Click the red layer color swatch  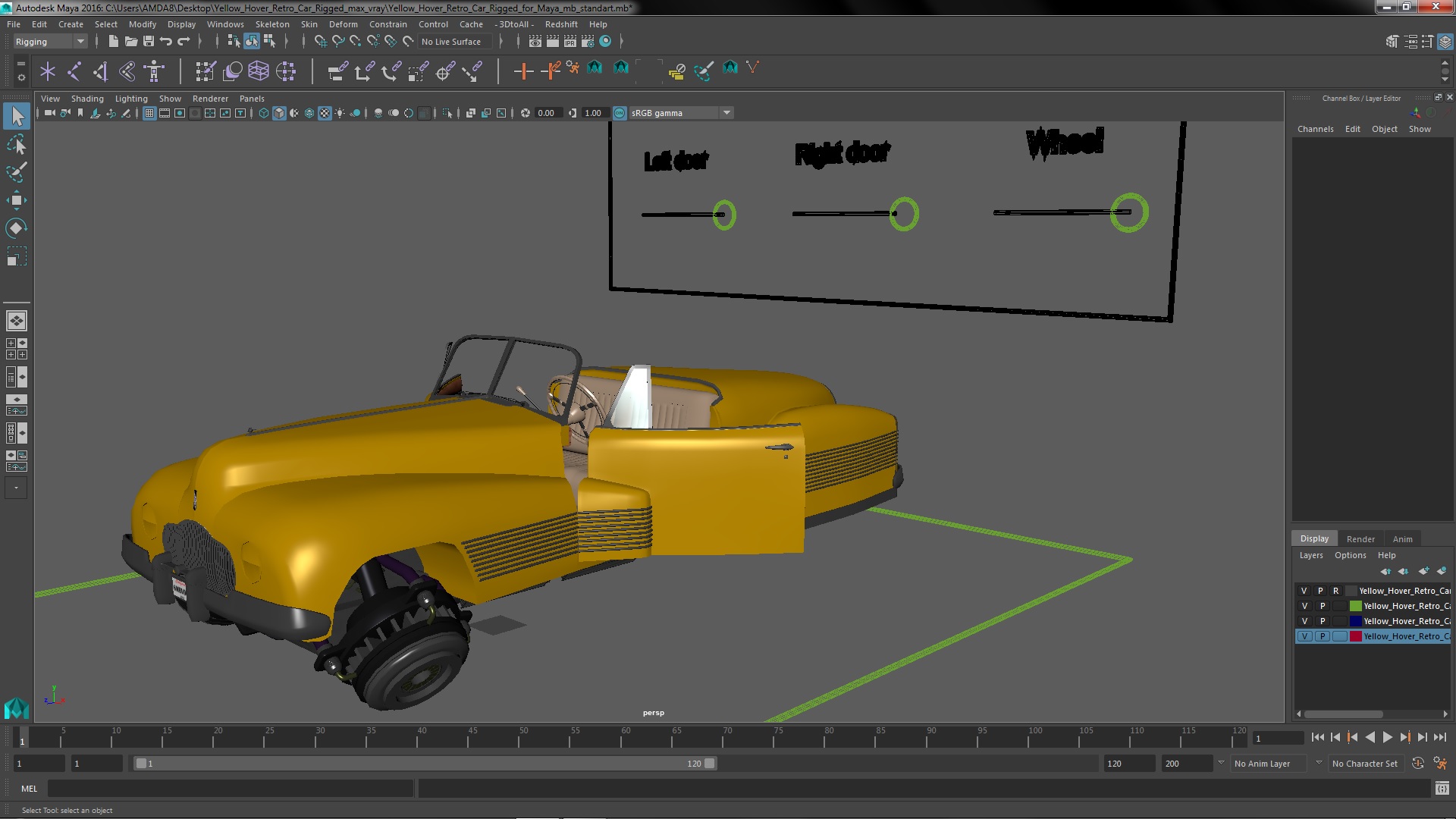pyautogui.click(x=1355, y=636)
